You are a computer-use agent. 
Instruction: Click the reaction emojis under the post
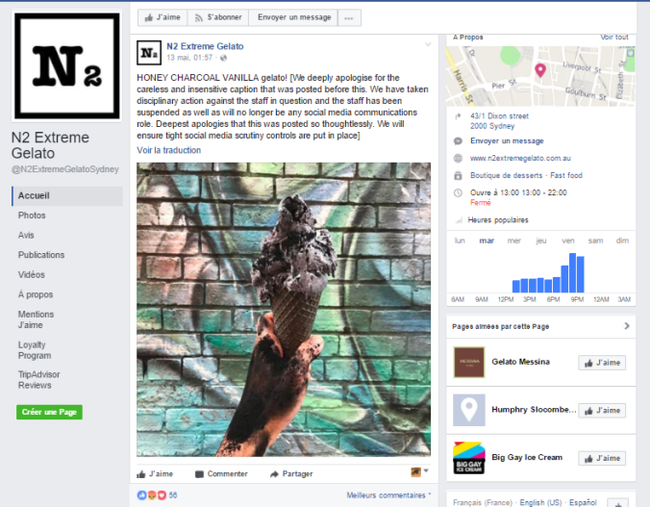tap(152, 495)
